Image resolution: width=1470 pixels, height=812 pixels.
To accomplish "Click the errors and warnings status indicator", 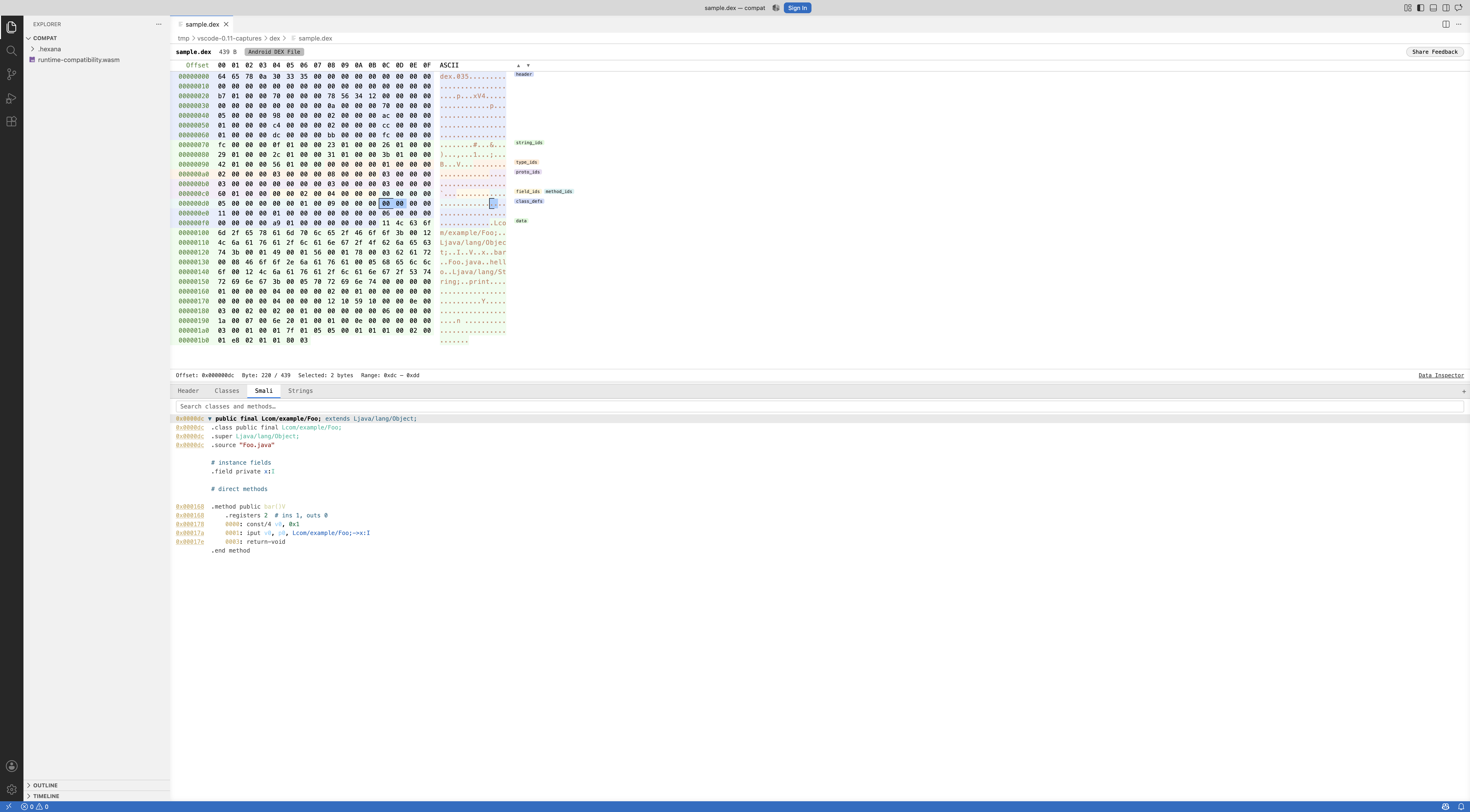I will pos(35,807).
